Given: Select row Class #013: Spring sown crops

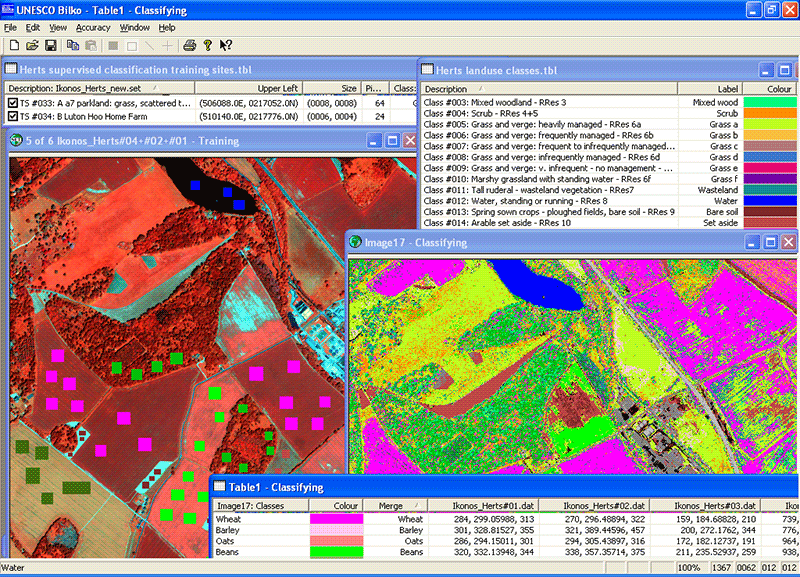Looking at the screenshot, I should pos(609,212).
